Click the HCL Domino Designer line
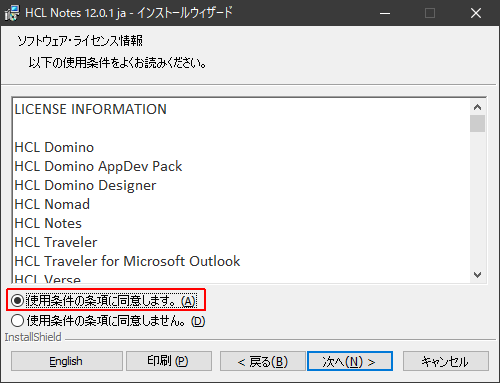 (85, 185)
